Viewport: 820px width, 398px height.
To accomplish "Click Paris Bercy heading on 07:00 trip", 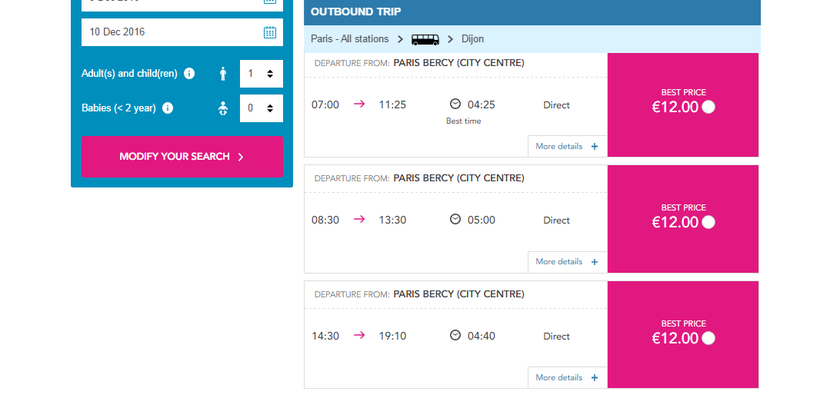I will (459, 63).
